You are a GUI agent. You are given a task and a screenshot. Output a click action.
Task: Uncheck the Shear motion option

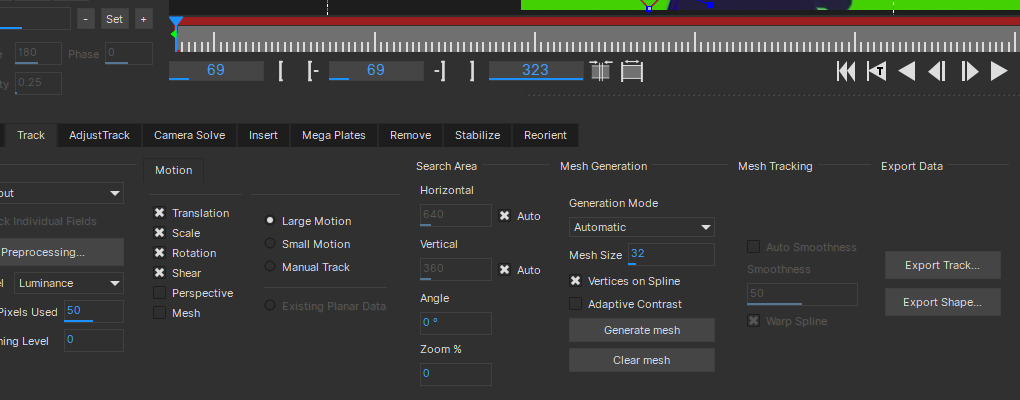point(160,273)
